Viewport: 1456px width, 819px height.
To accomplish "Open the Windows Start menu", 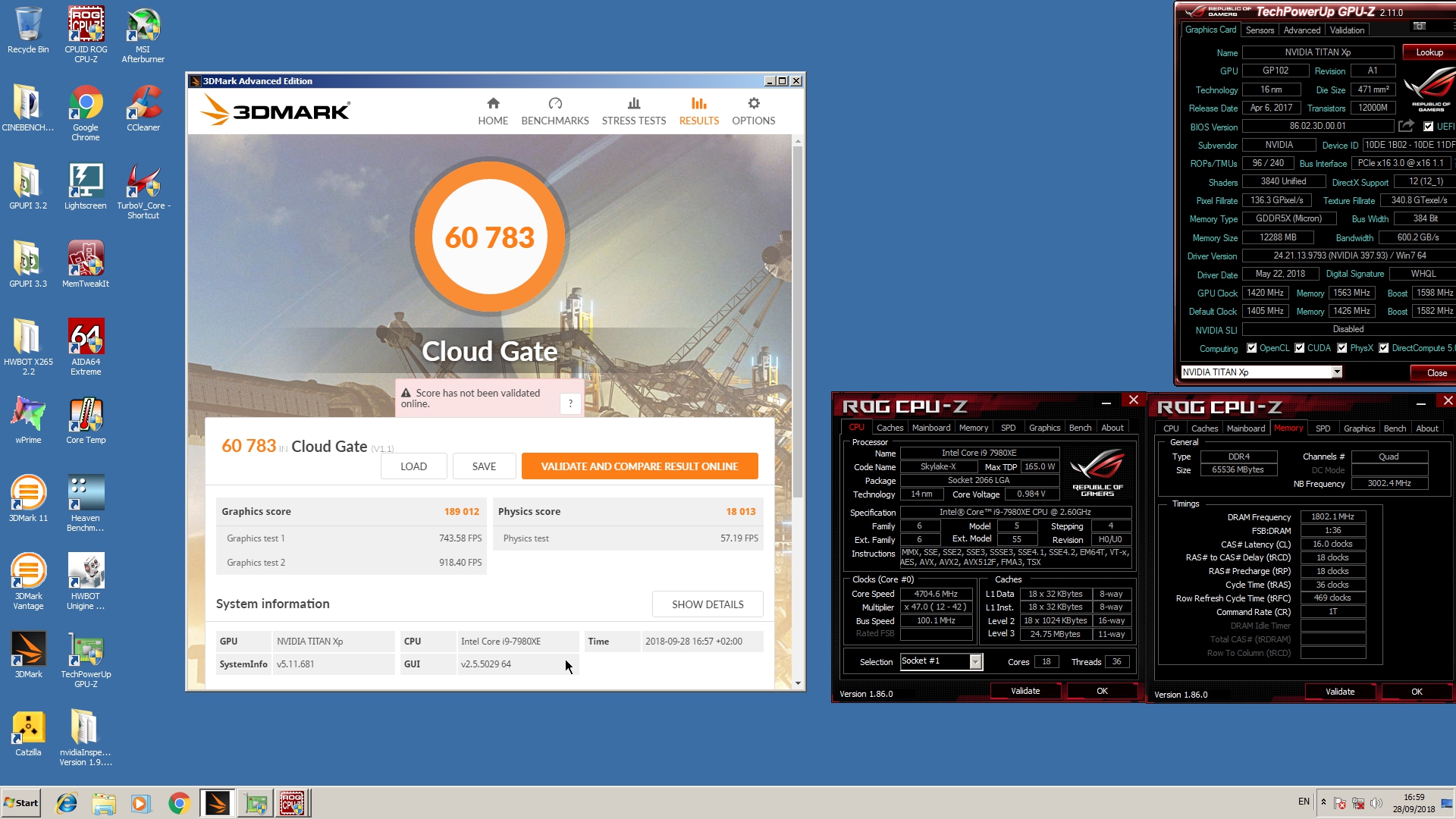I will tap(20, 803).
